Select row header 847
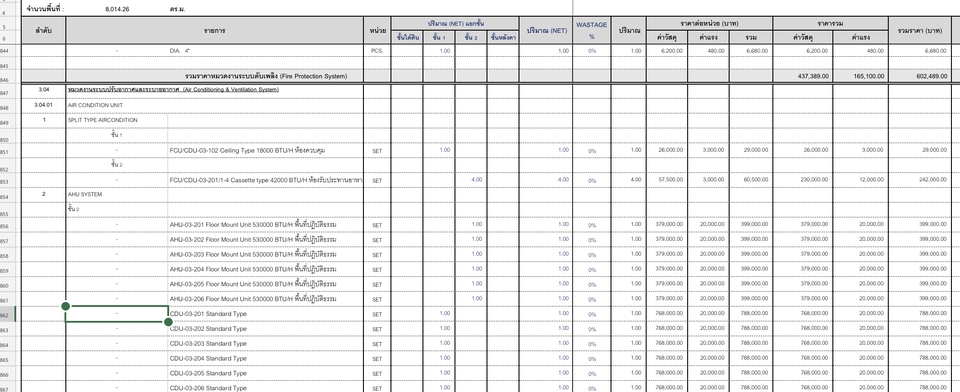Image resolution: width=960 pixels, height=392 pixels. [x=7, y=92]
